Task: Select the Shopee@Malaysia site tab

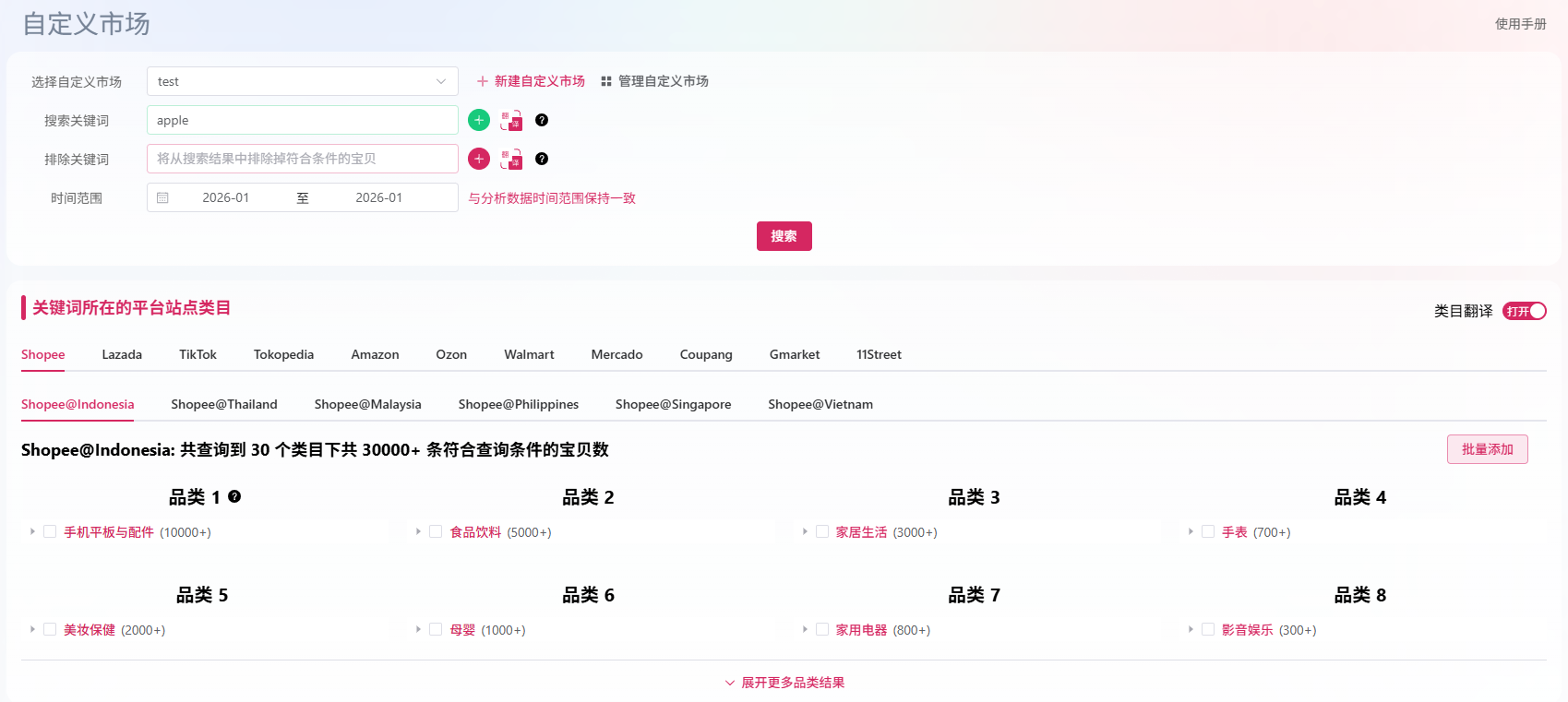Action: click(367, 404)
